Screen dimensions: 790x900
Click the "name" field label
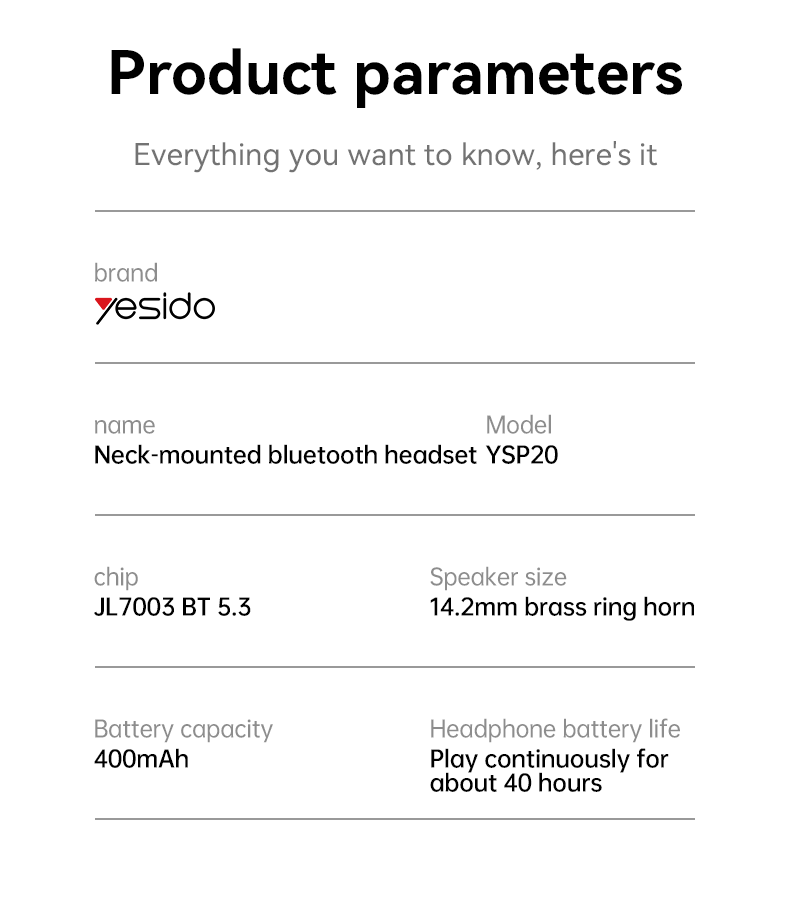124,425
